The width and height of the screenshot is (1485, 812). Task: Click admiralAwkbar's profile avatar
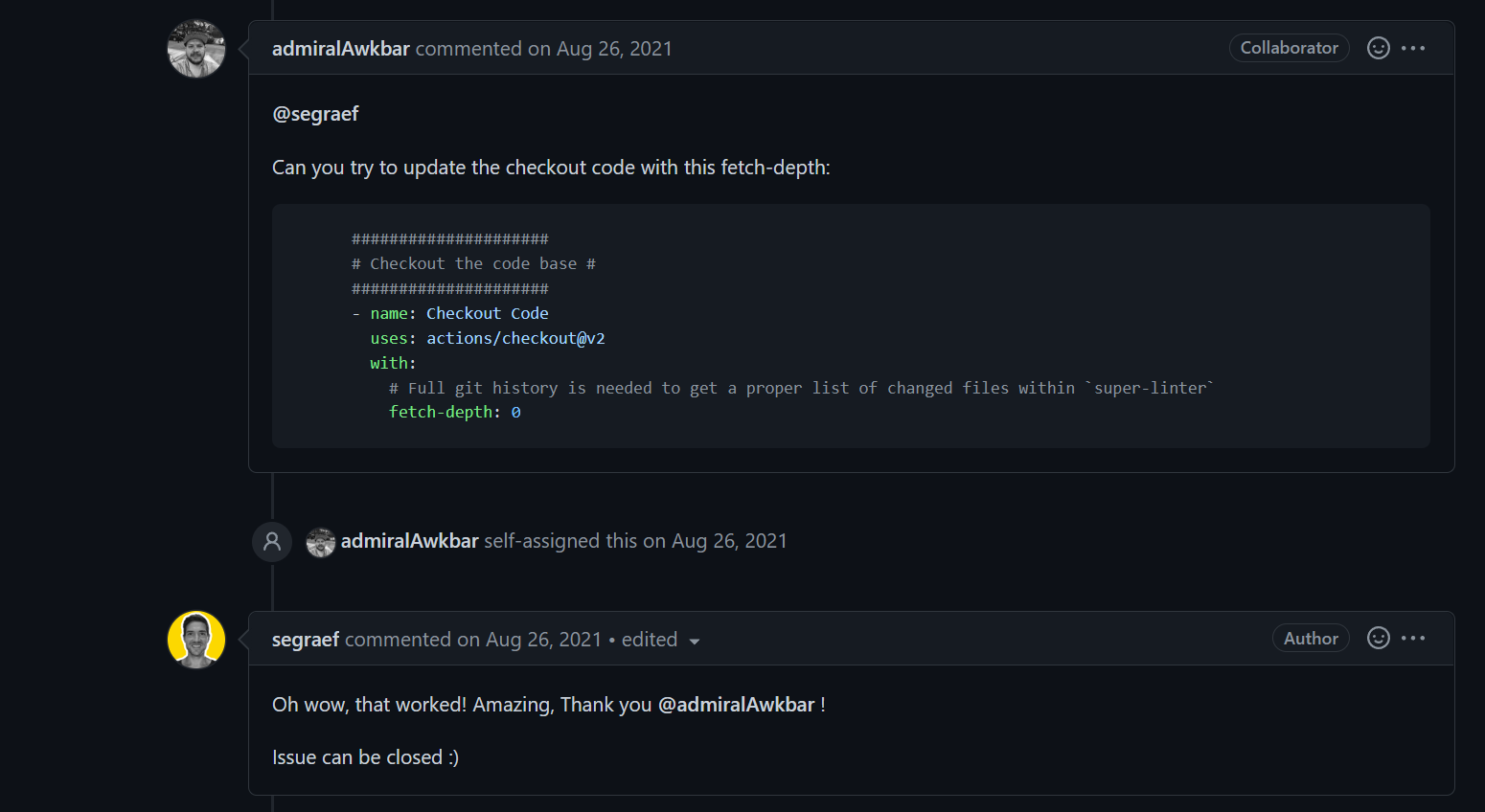195,49
